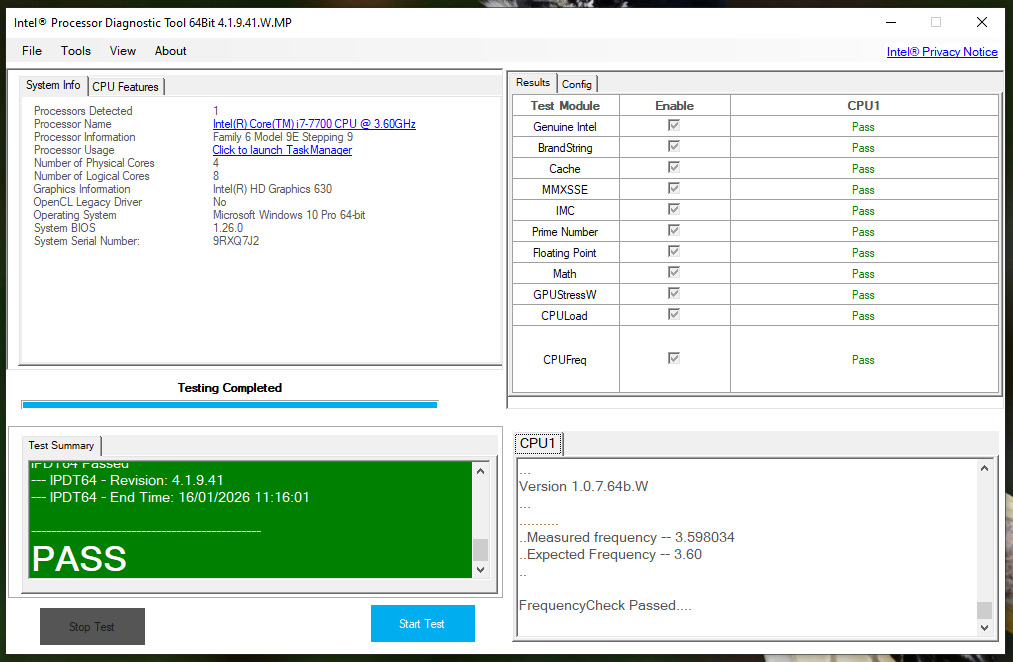Click the Prime Number module cell
Screen dimensions: 1013x662
pyautogui.click(x=565, y=232)
